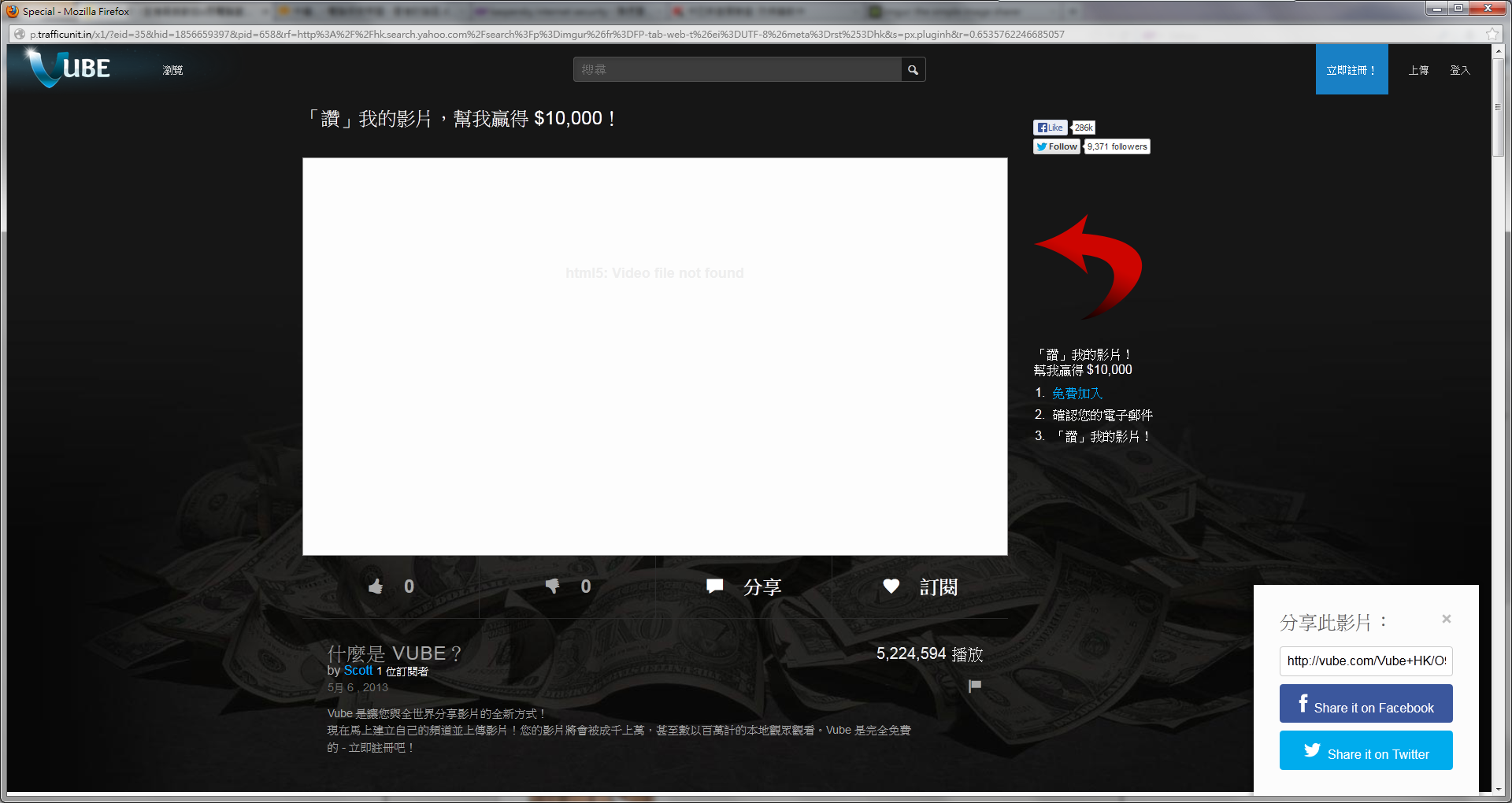Screen dimensions: 1512x803
Task: Open the 登入 login menu item
Action: (x=1460, y=70)
